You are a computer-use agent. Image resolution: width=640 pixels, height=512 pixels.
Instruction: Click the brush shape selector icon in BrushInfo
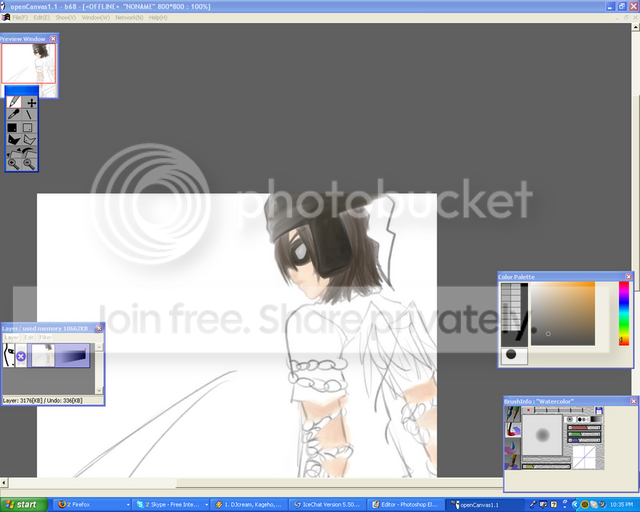[570, 419]
